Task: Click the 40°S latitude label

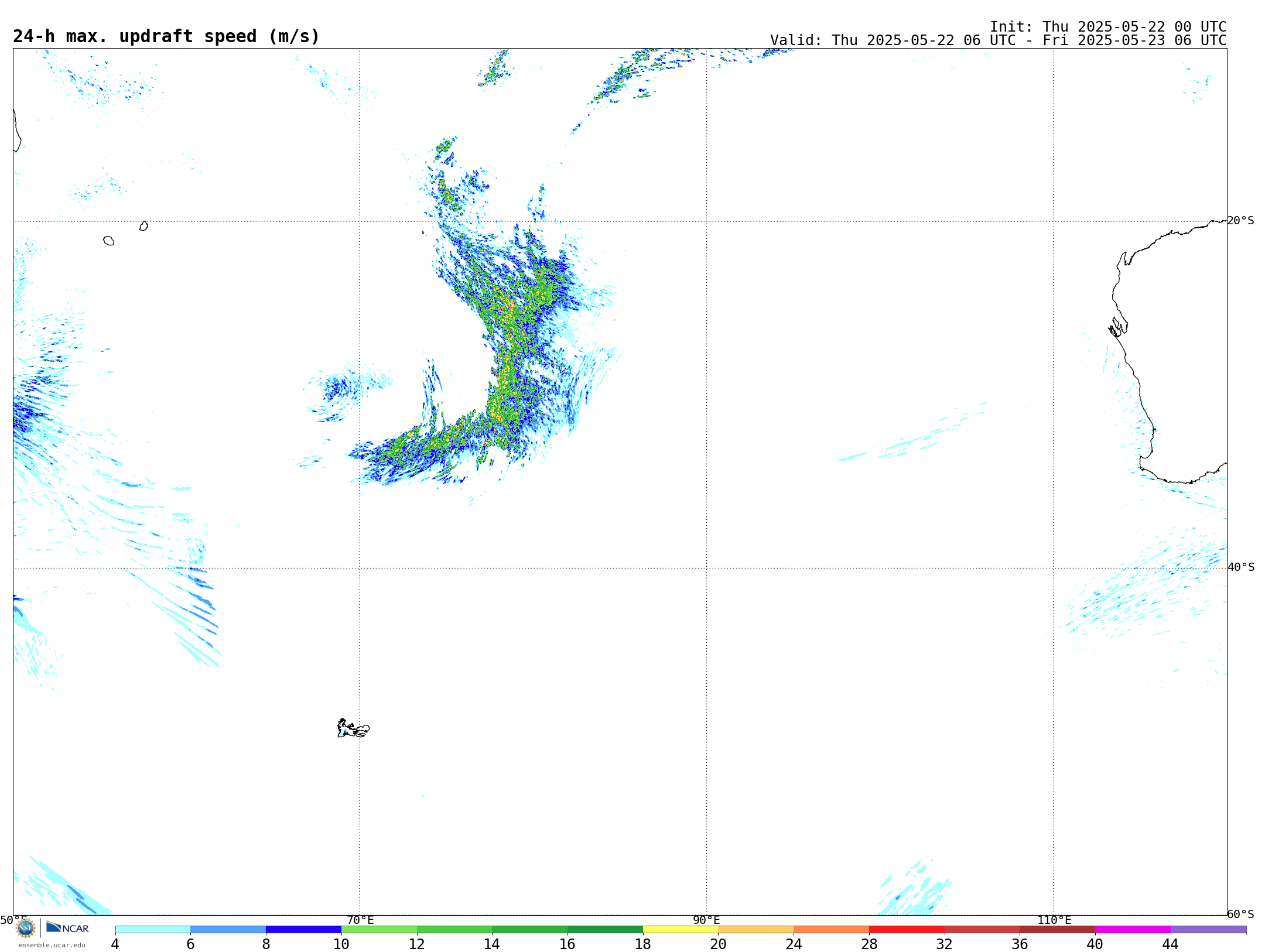Action: (x=1241, y=567)
